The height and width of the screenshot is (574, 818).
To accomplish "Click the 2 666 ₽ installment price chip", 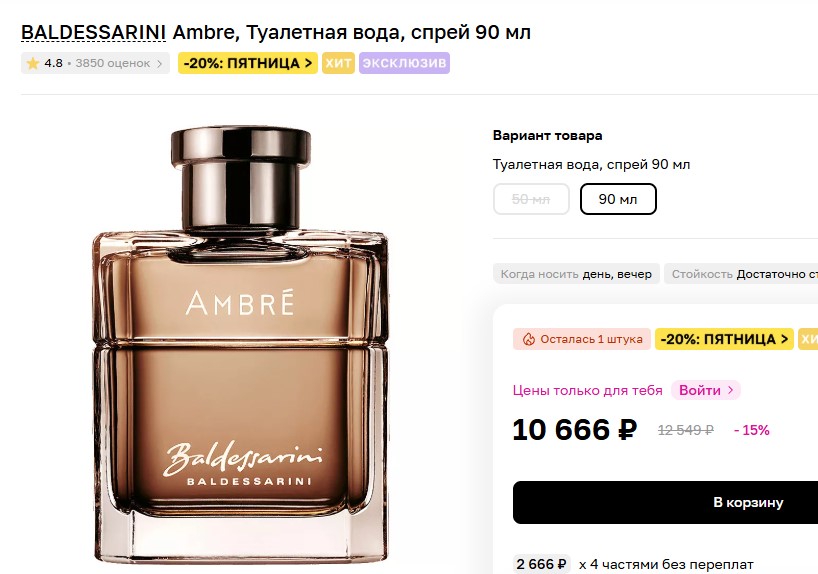I will (x=542, y=564).
